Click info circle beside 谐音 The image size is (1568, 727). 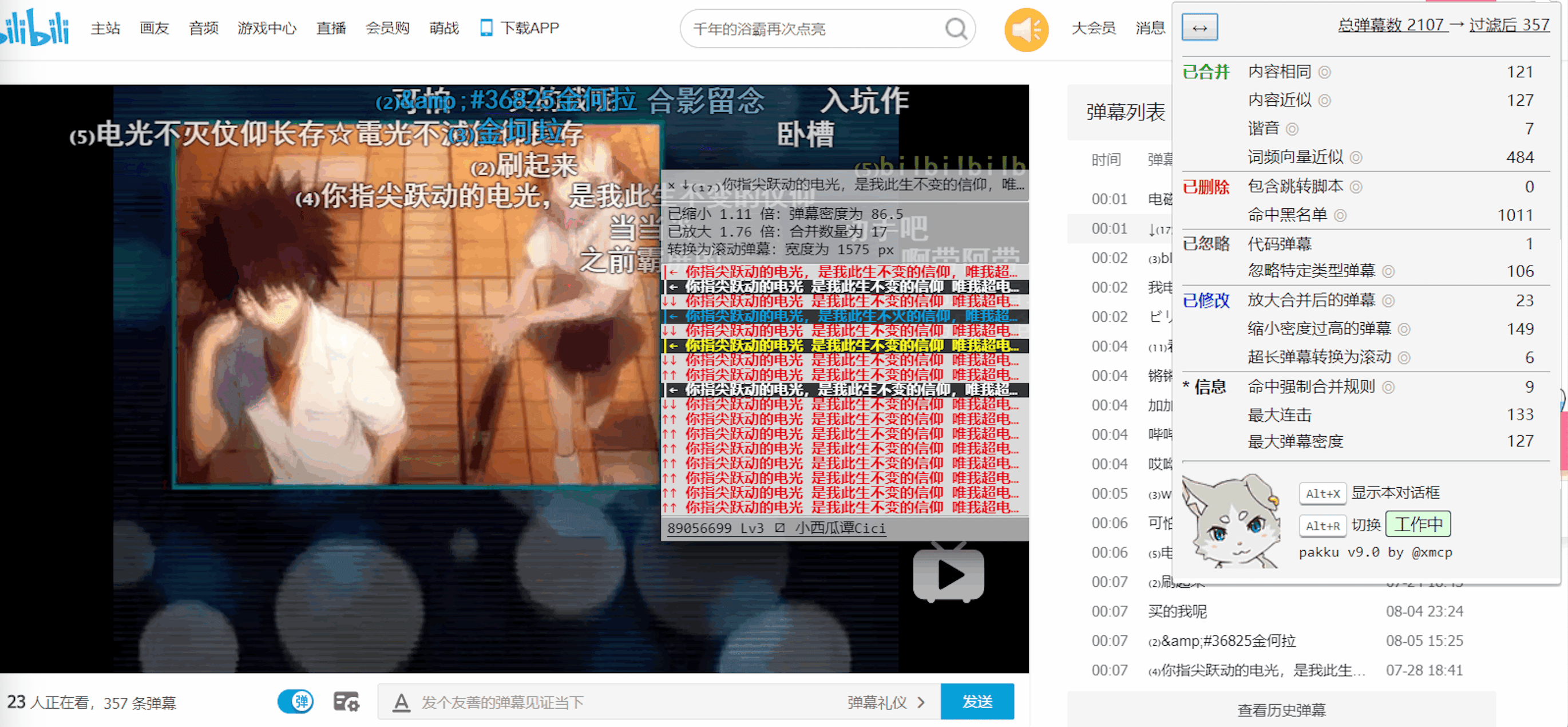click(1292, 129)
